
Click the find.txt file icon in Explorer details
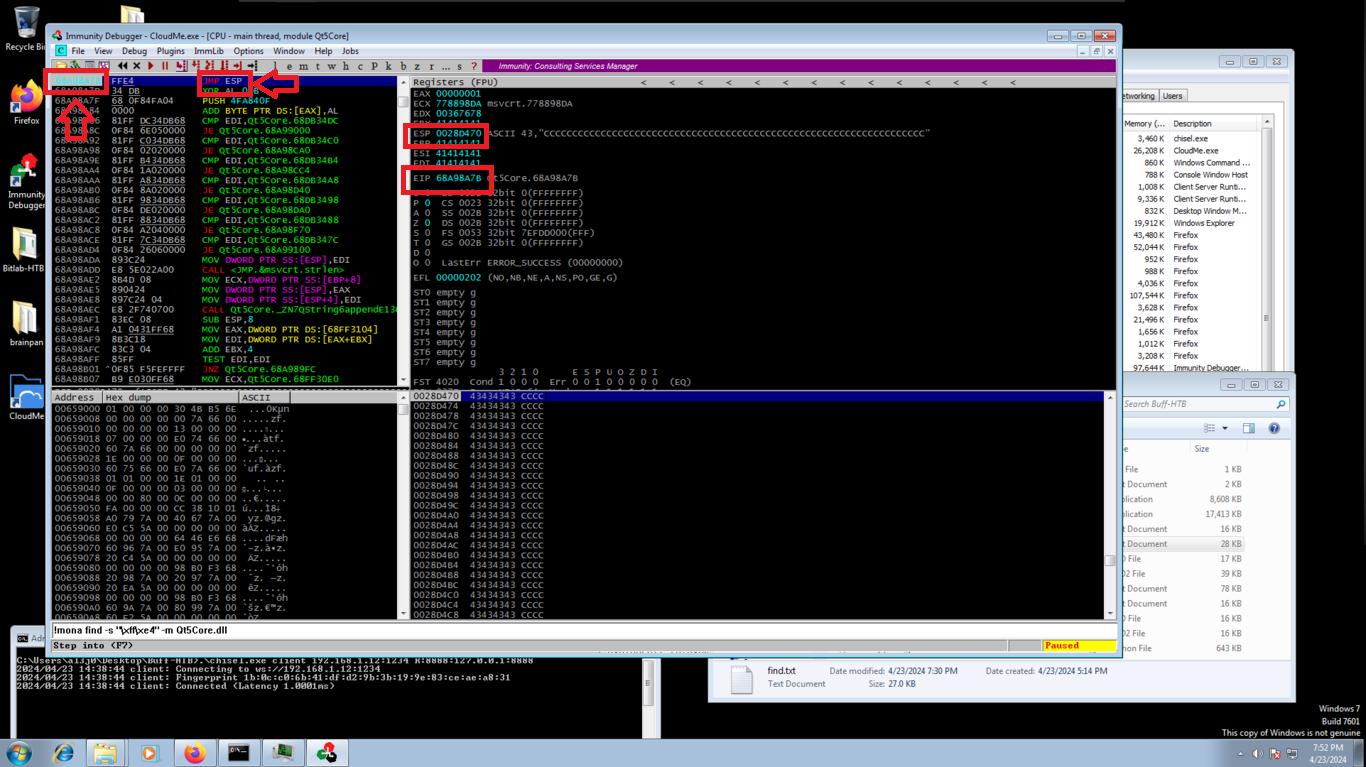(x=741, y=679)
